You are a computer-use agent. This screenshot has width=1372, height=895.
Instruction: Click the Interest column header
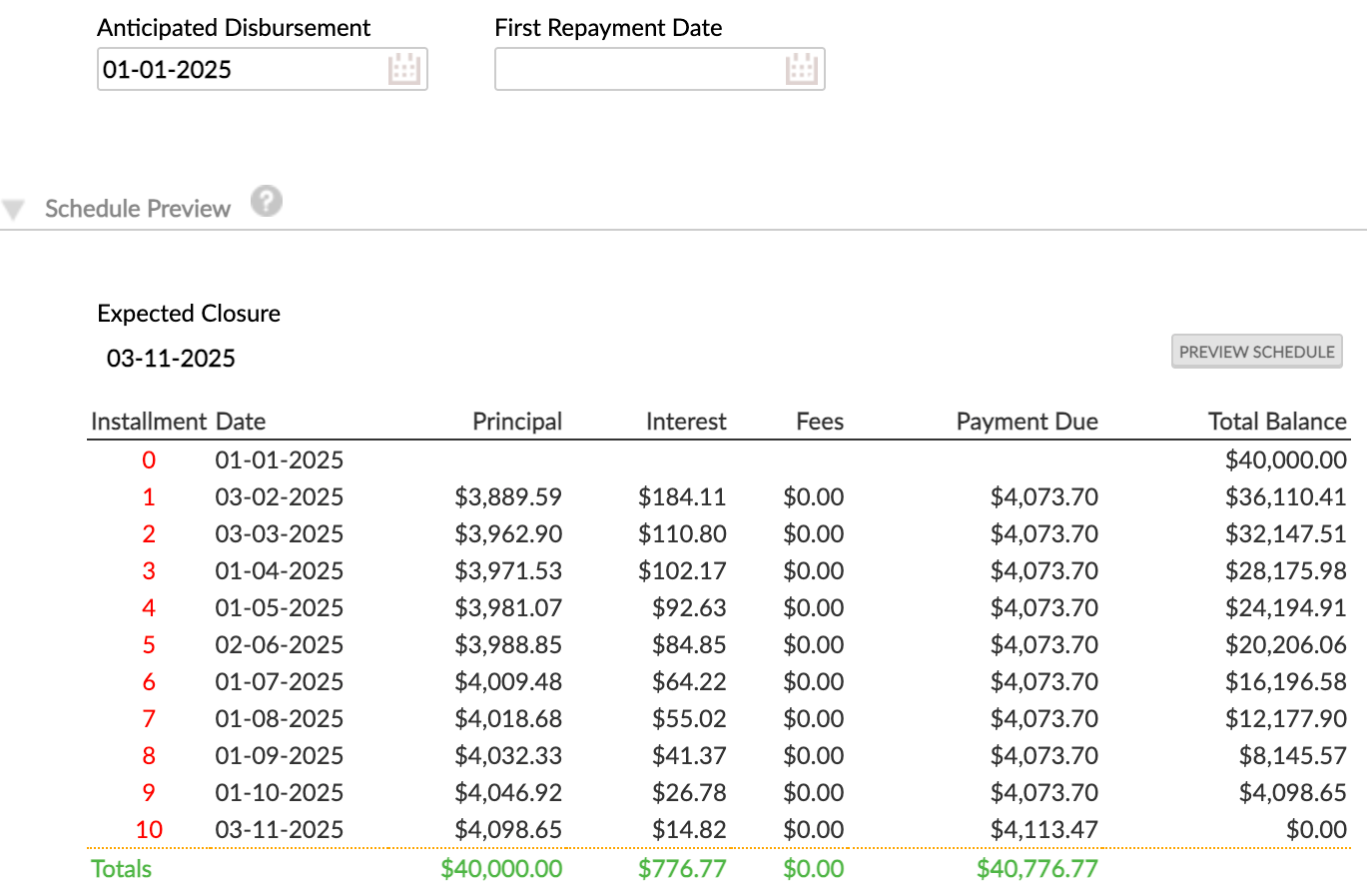[685, 422]
